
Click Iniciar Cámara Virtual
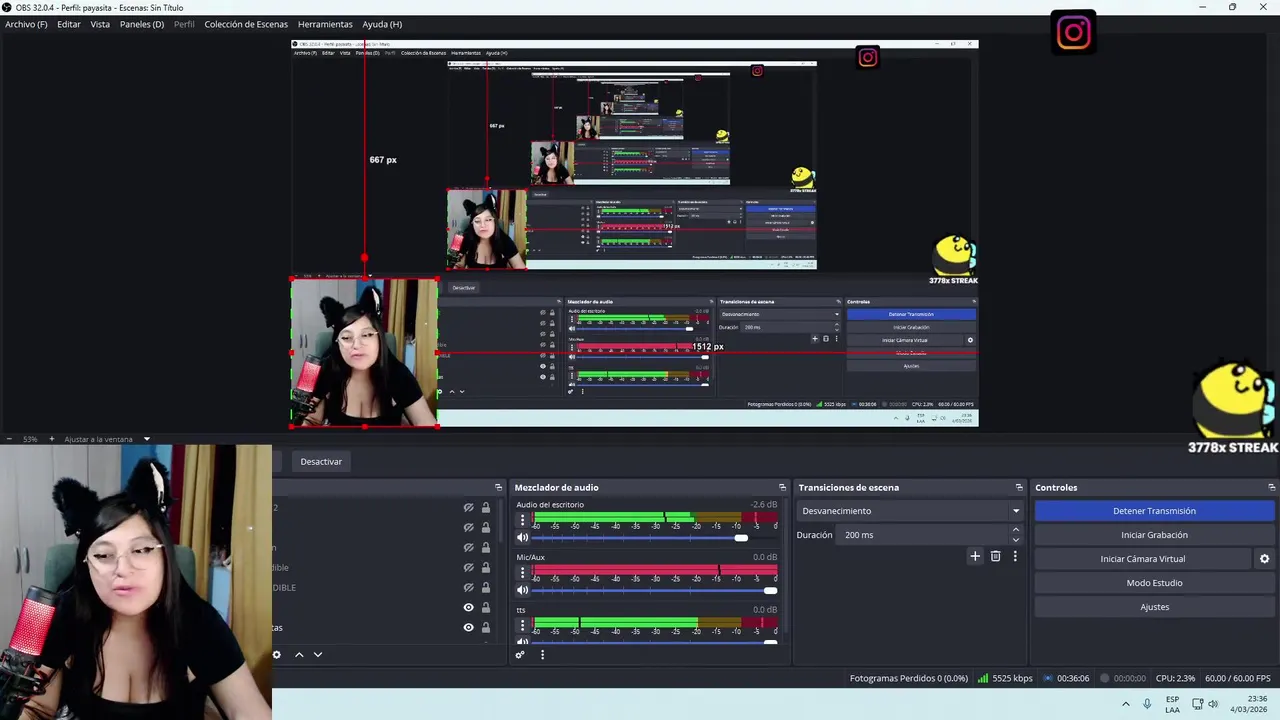coord(1143,559)
